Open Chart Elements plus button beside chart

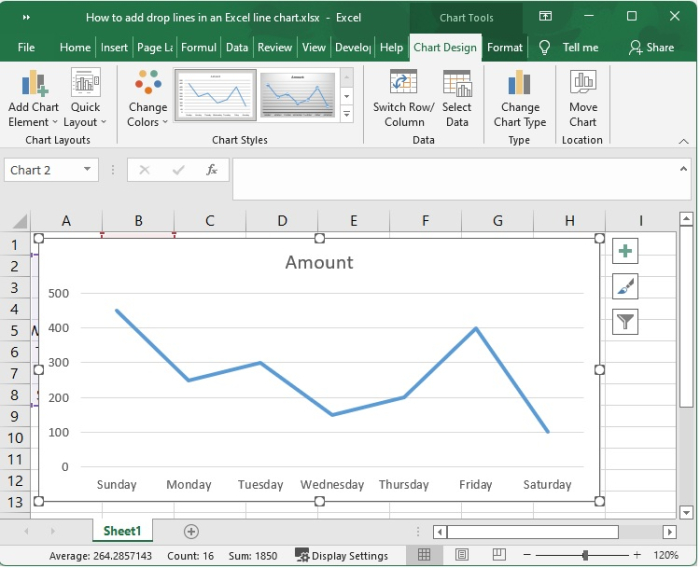(x=625, y=251)
